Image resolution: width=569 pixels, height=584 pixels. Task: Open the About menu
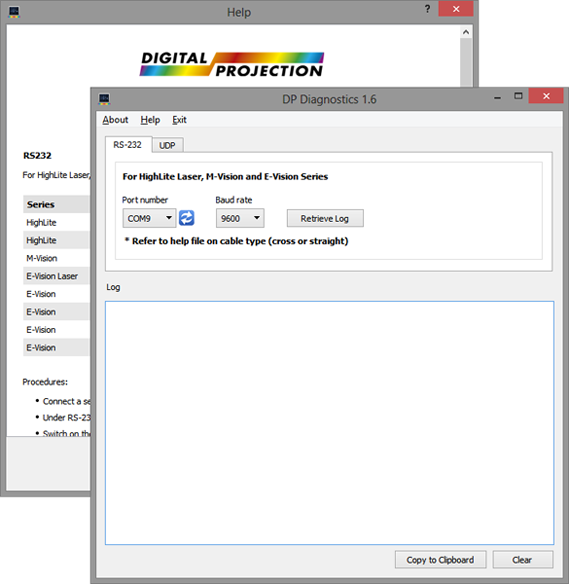tap(115, 120)
